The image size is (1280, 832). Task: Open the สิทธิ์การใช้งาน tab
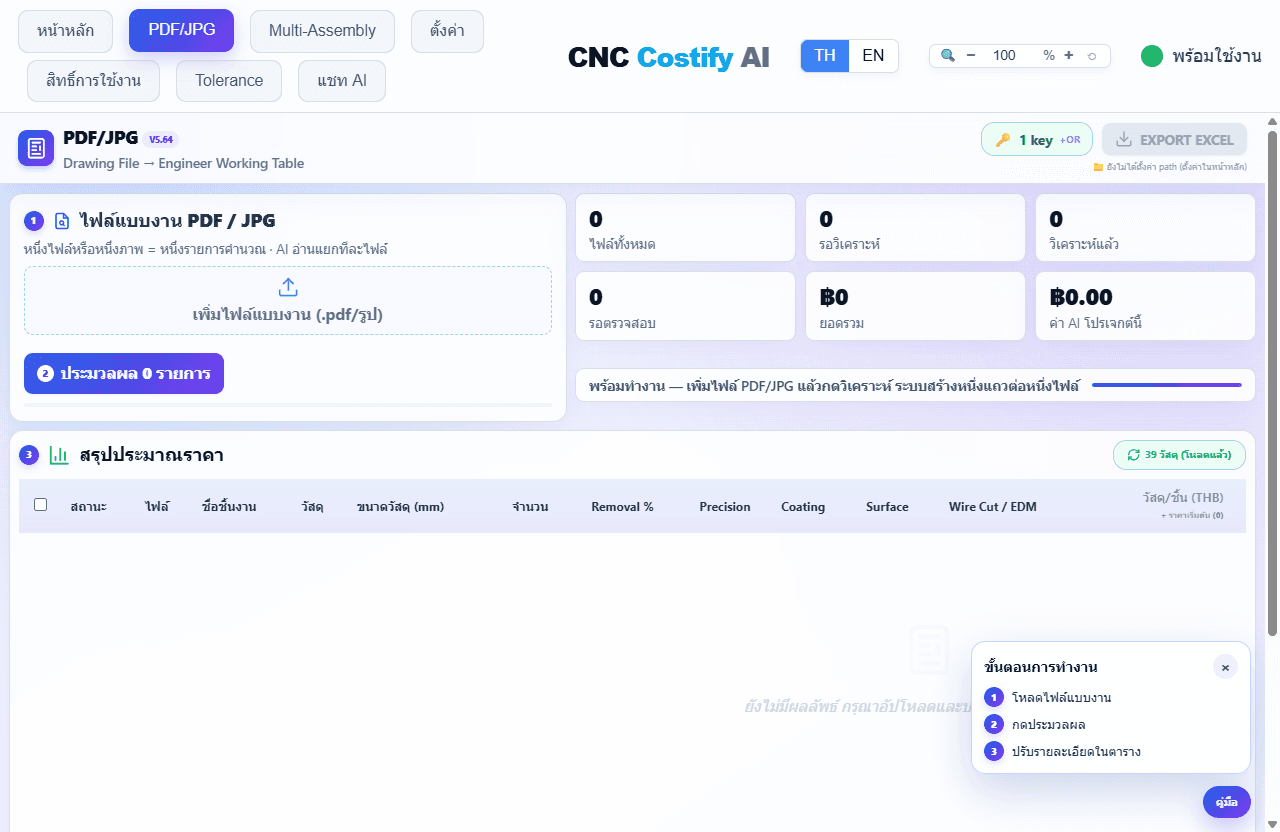click(x=94, y=81)
